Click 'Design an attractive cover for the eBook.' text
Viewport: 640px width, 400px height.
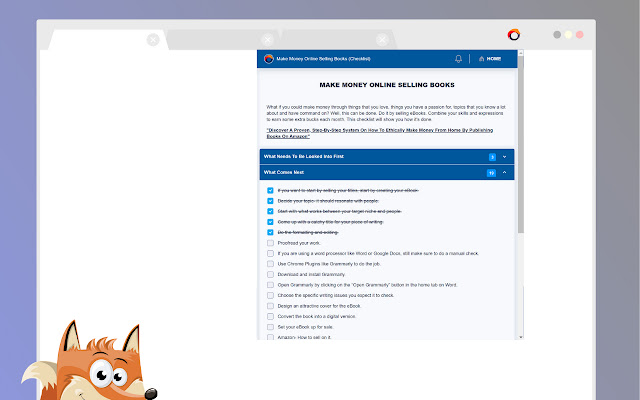(x=319, y=306)
